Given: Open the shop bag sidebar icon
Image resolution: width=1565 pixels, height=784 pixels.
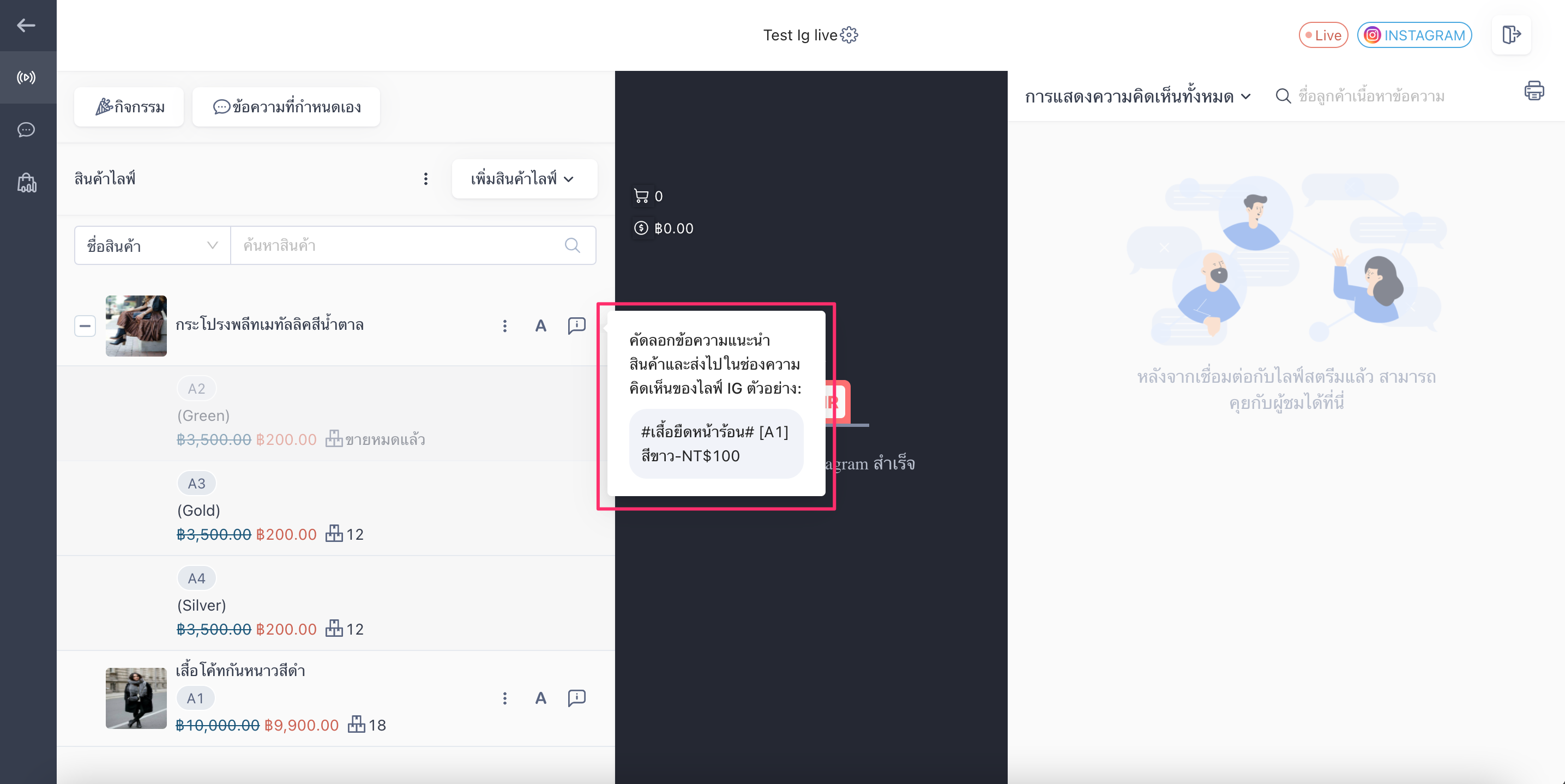Looking at the screenshot, I should [26, 182].
